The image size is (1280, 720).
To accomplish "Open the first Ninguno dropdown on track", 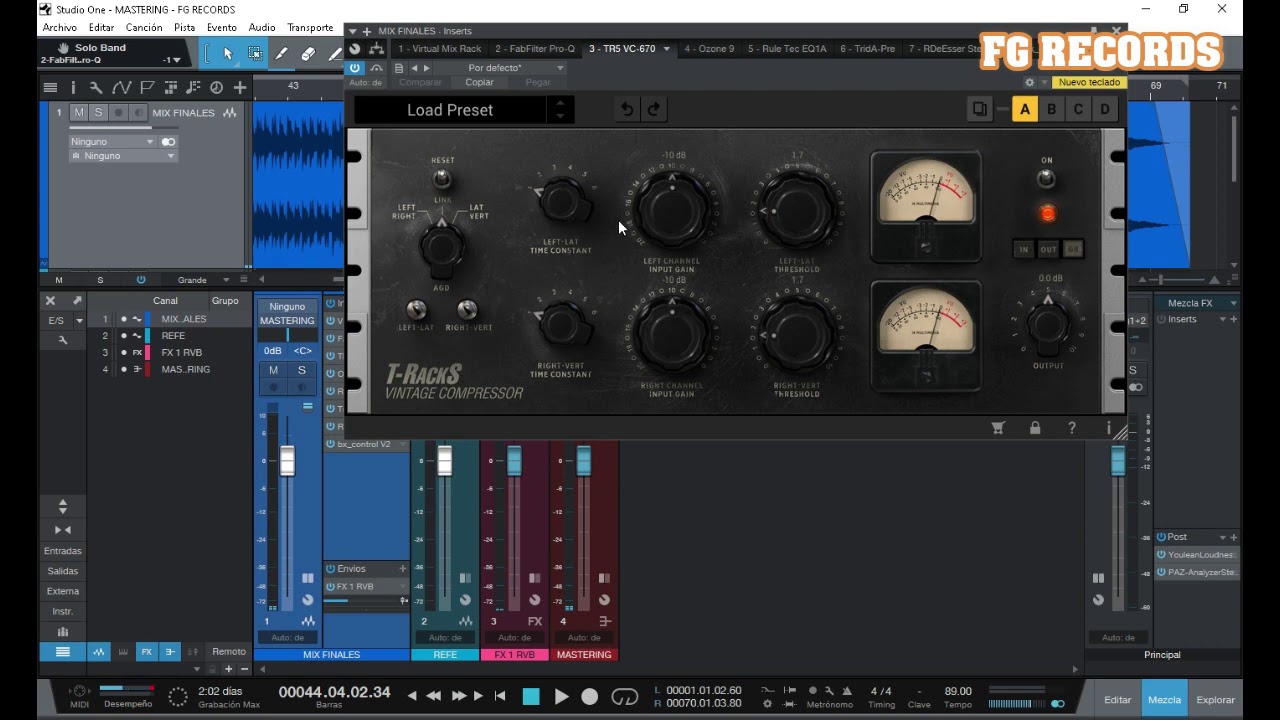I will point(116,142).
